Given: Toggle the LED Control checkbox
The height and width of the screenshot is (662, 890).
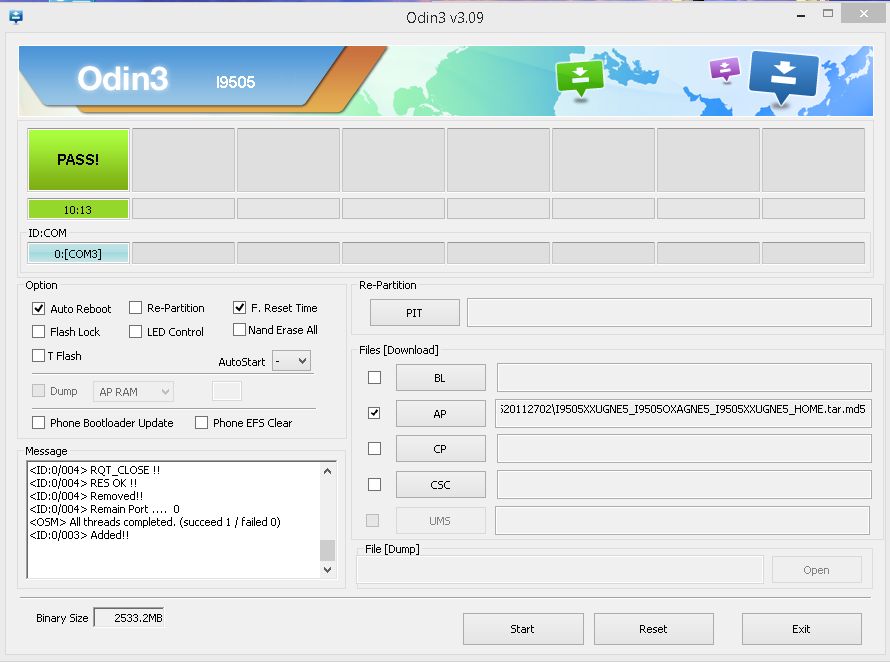Looking at the screenshot, I should pyautogui.click(x=135, y=332).
